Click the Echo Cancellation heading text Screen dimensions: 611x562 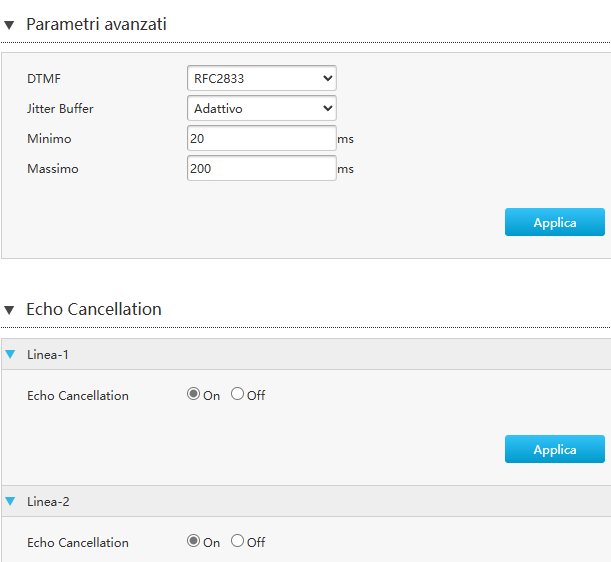pos(94,309)
